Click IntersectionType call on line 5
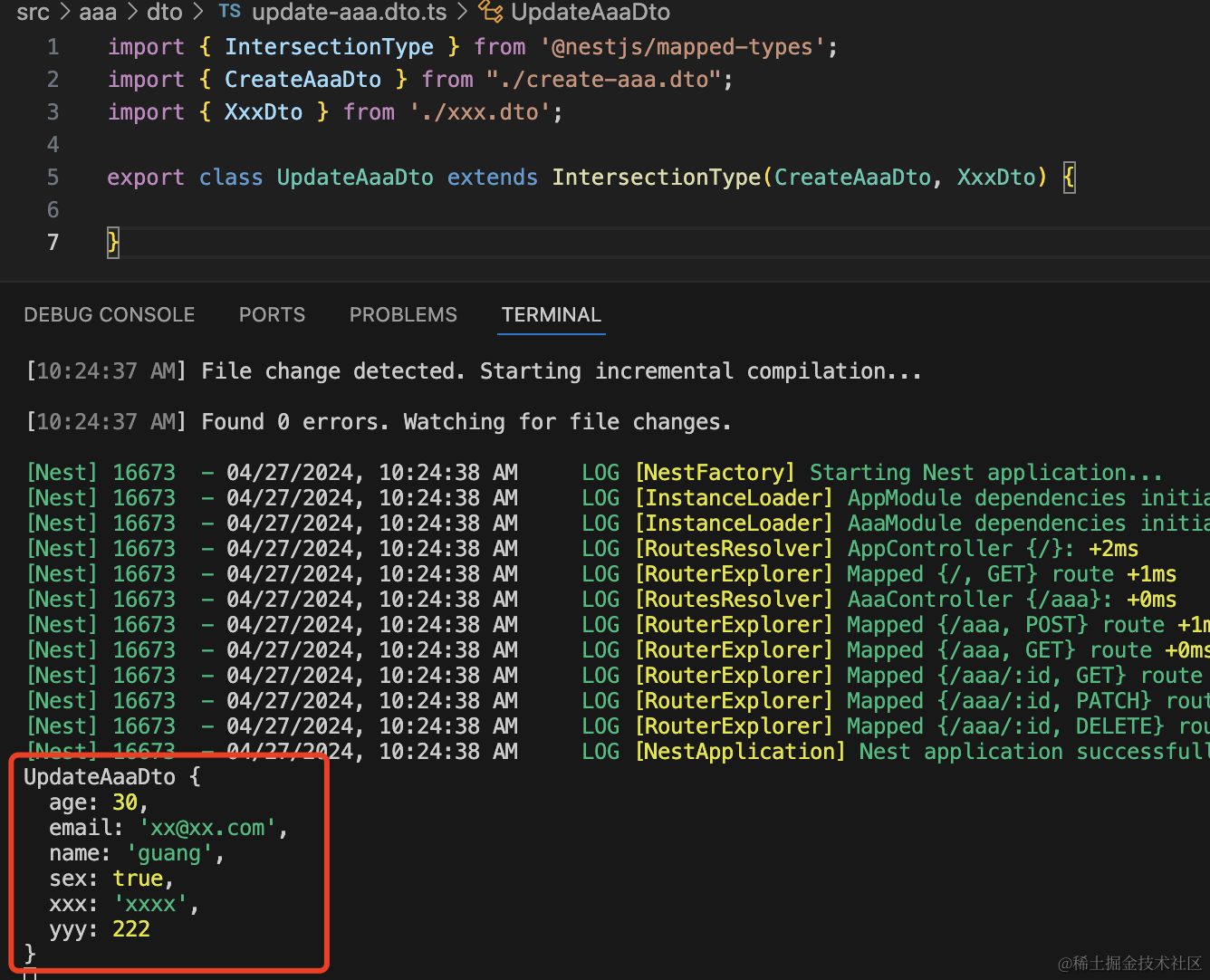 tap(657, 178)
